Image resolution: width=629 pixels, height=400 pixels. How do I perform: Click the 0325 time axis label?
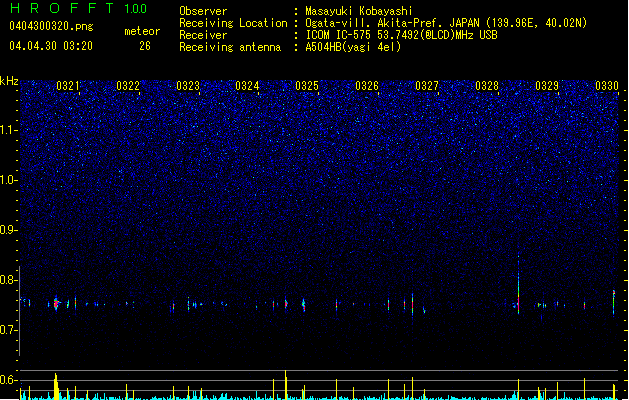click(307, 86)
